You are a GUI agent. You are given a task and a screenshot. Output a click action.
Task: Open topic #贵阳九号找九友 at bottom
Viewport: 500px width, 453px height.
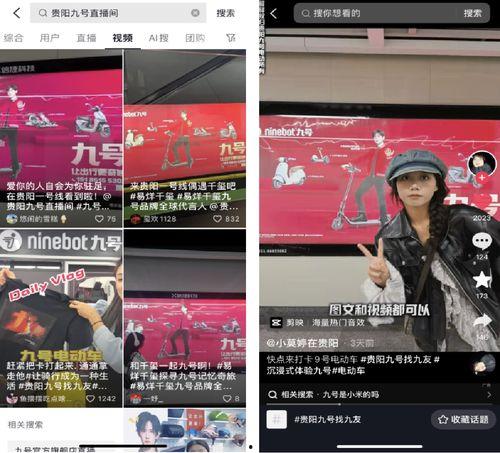pos(327,419)
